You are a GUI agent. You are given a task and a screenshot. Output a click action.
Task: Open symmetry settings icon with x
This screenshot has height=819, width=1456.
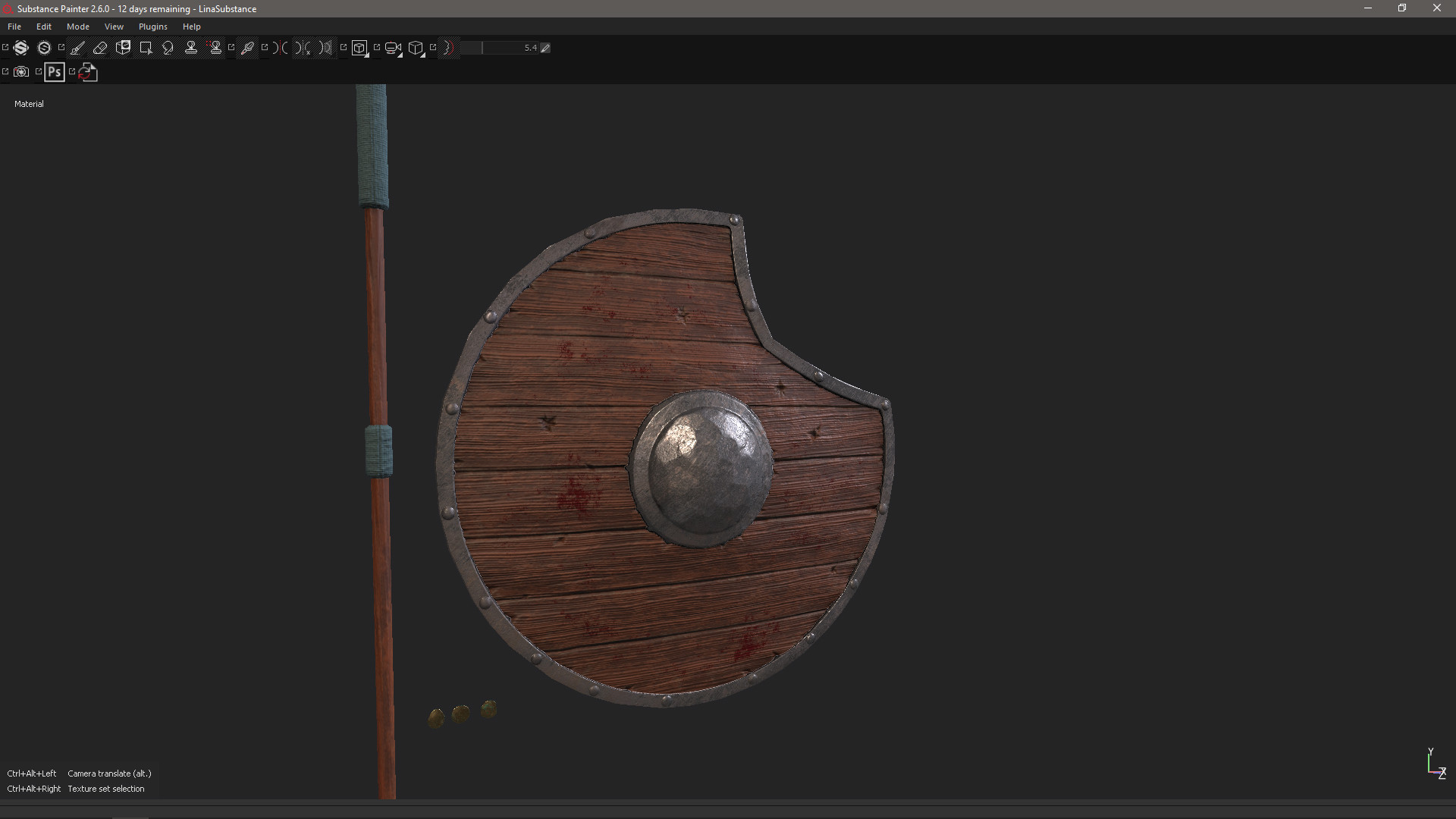(303, 48)
